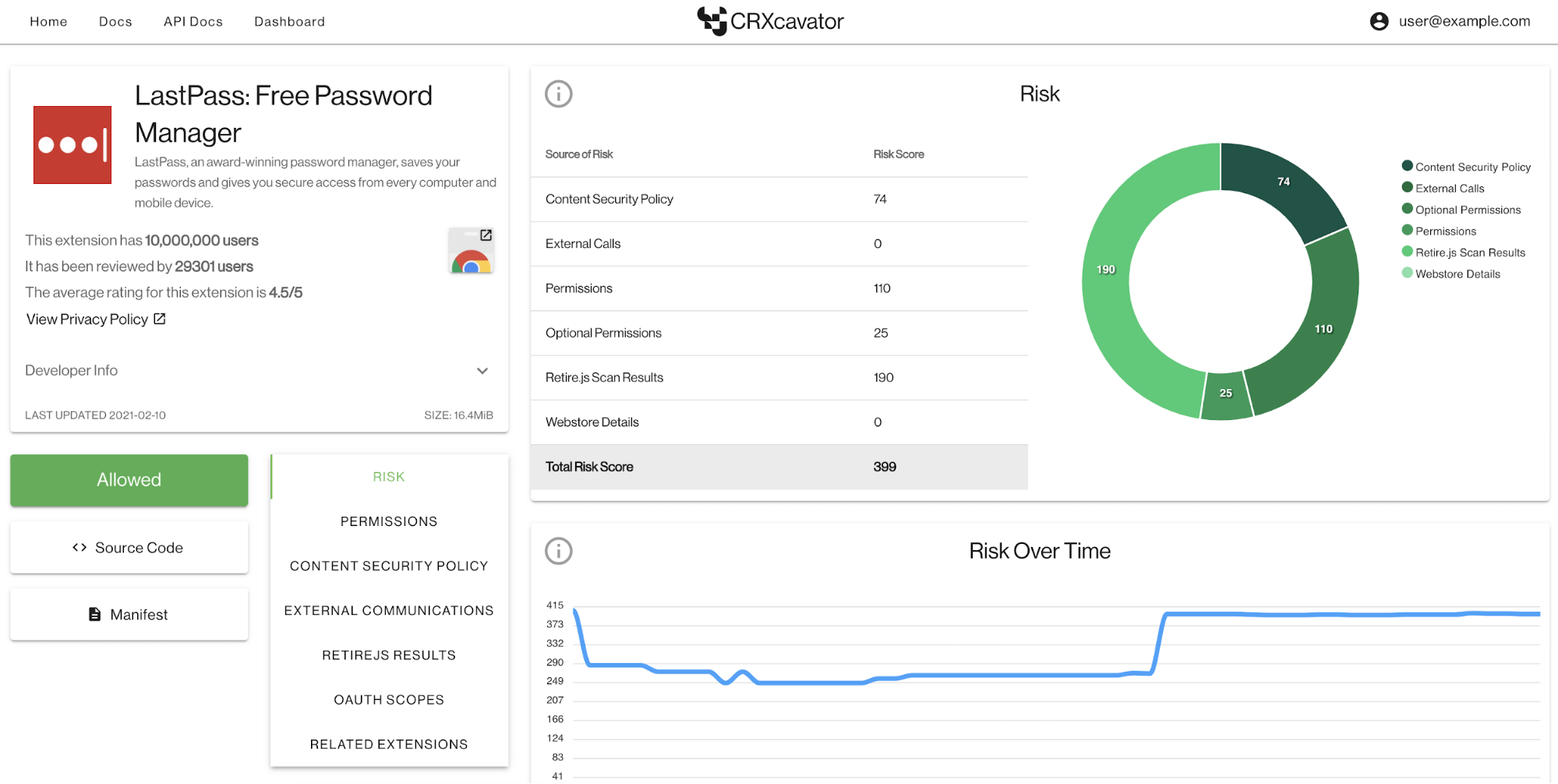Click the code brackets icon on Source Code

coord(79,548)
